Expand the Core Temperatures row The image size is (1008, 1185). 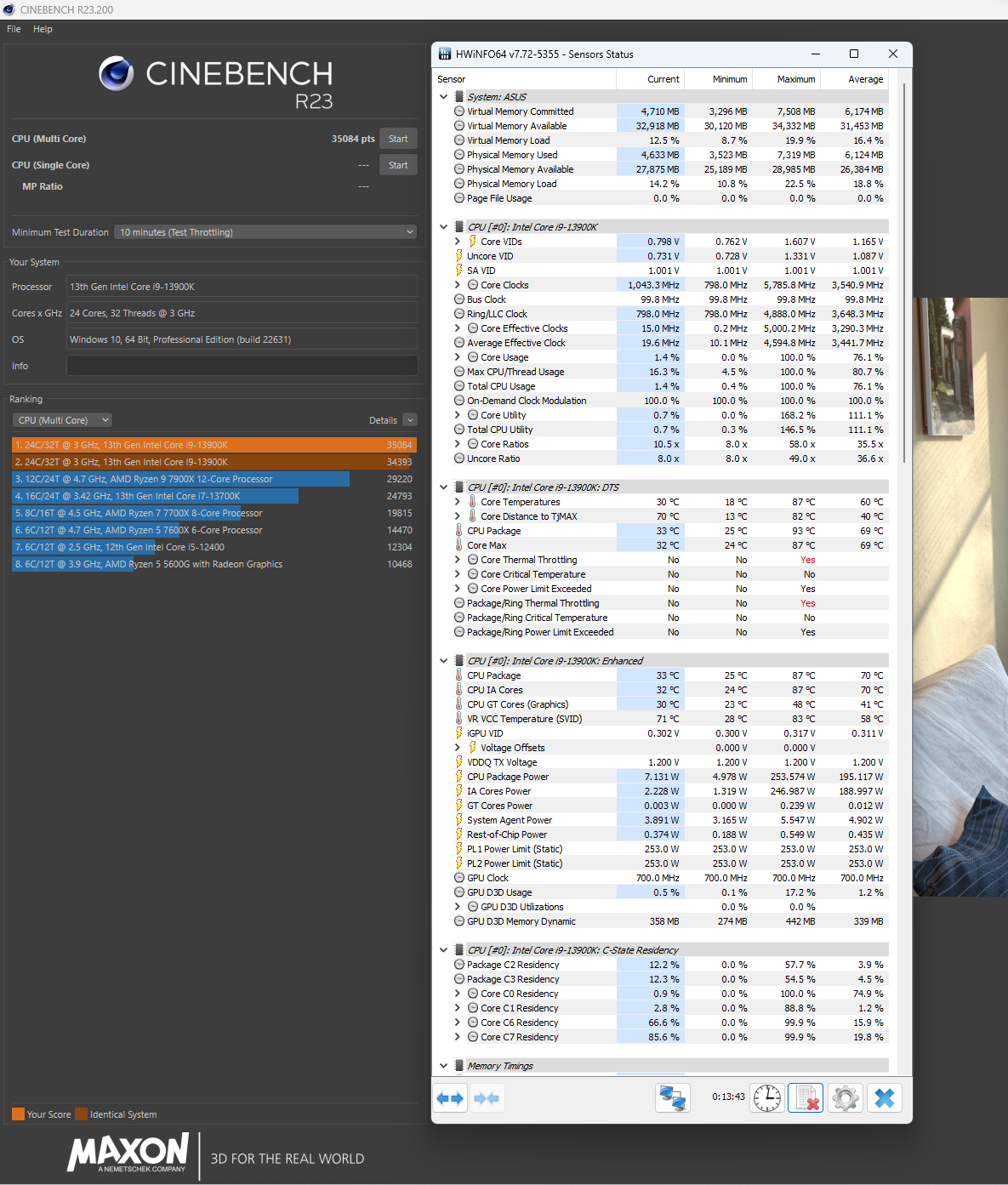(x=458, y=502)
